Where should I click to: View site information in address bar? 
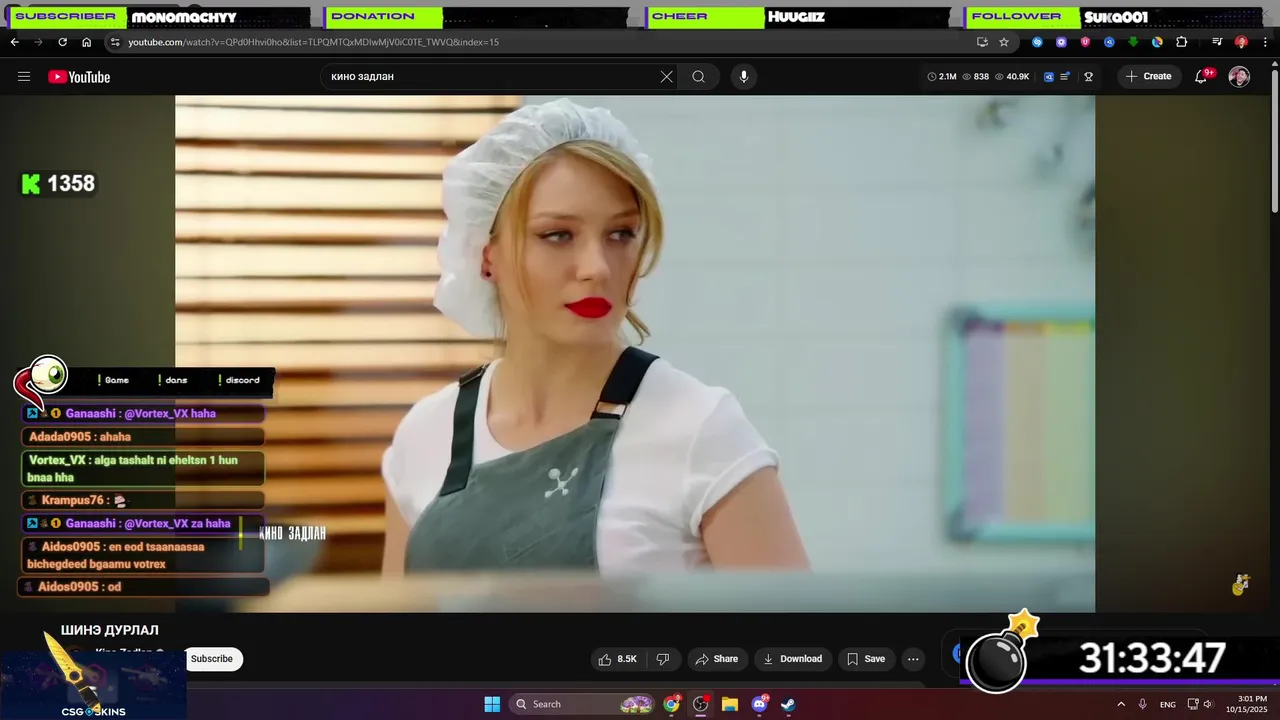115,42
